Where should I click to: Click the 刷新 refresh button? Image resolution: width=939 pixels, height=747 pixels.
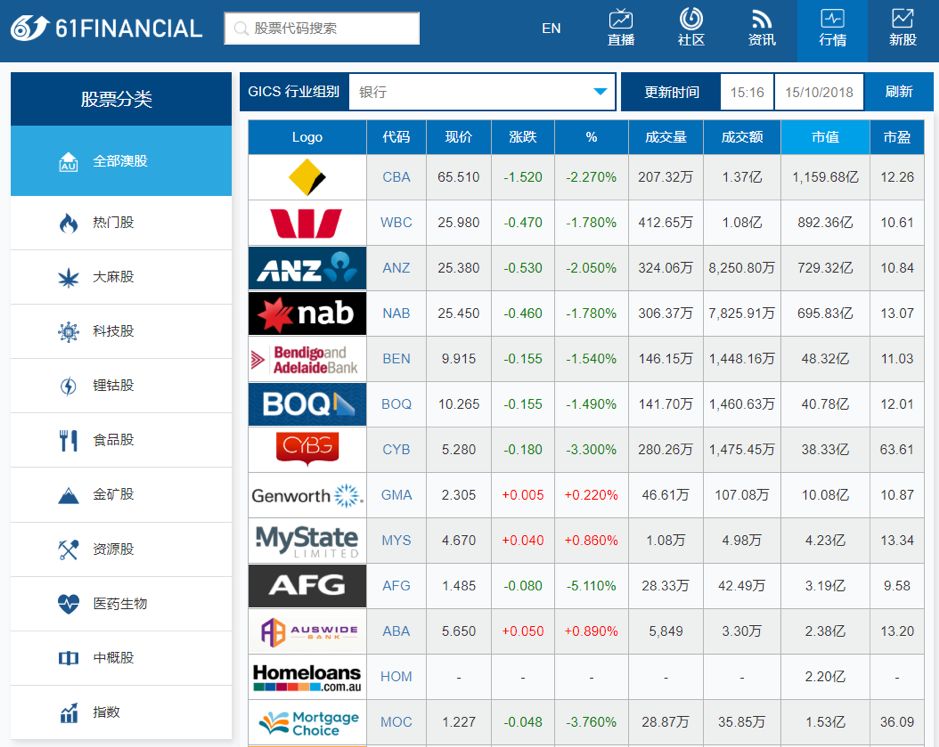click(x=899, y=92)
